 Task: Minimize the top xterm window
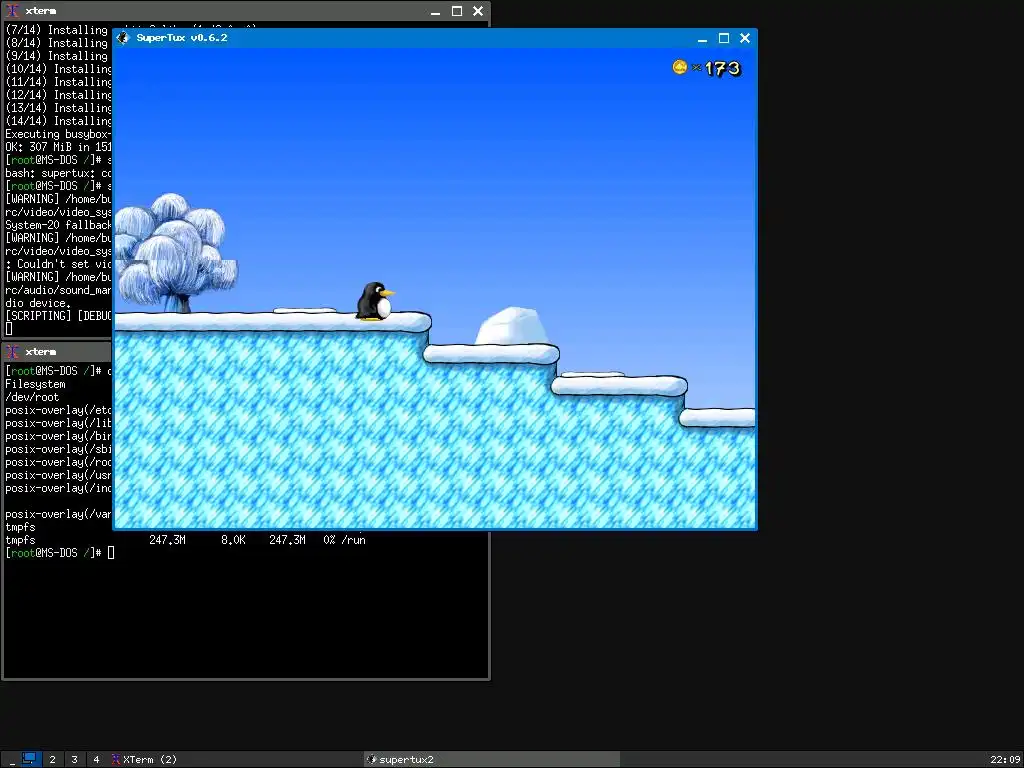[x=436, y=11]
